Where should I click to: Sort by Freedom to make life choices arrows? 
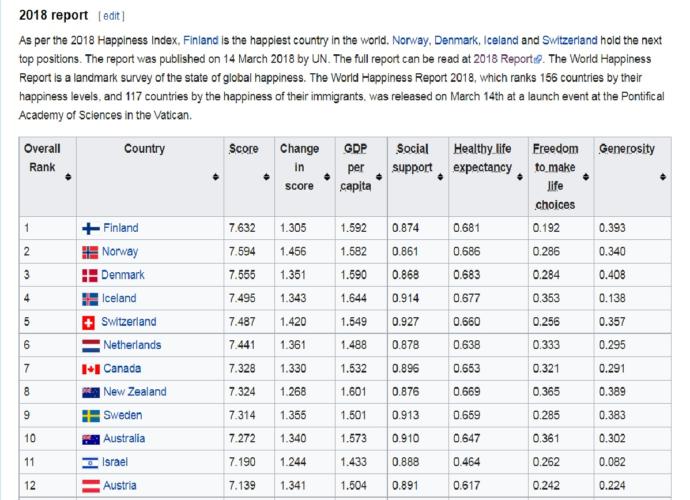(x=586, y=176)
